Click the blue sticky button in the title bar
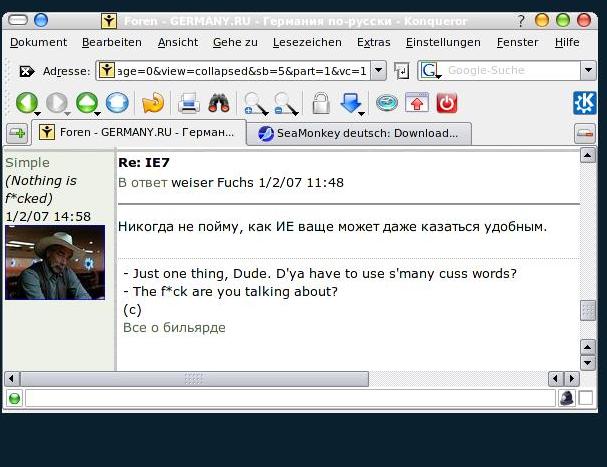 (41, 20)
